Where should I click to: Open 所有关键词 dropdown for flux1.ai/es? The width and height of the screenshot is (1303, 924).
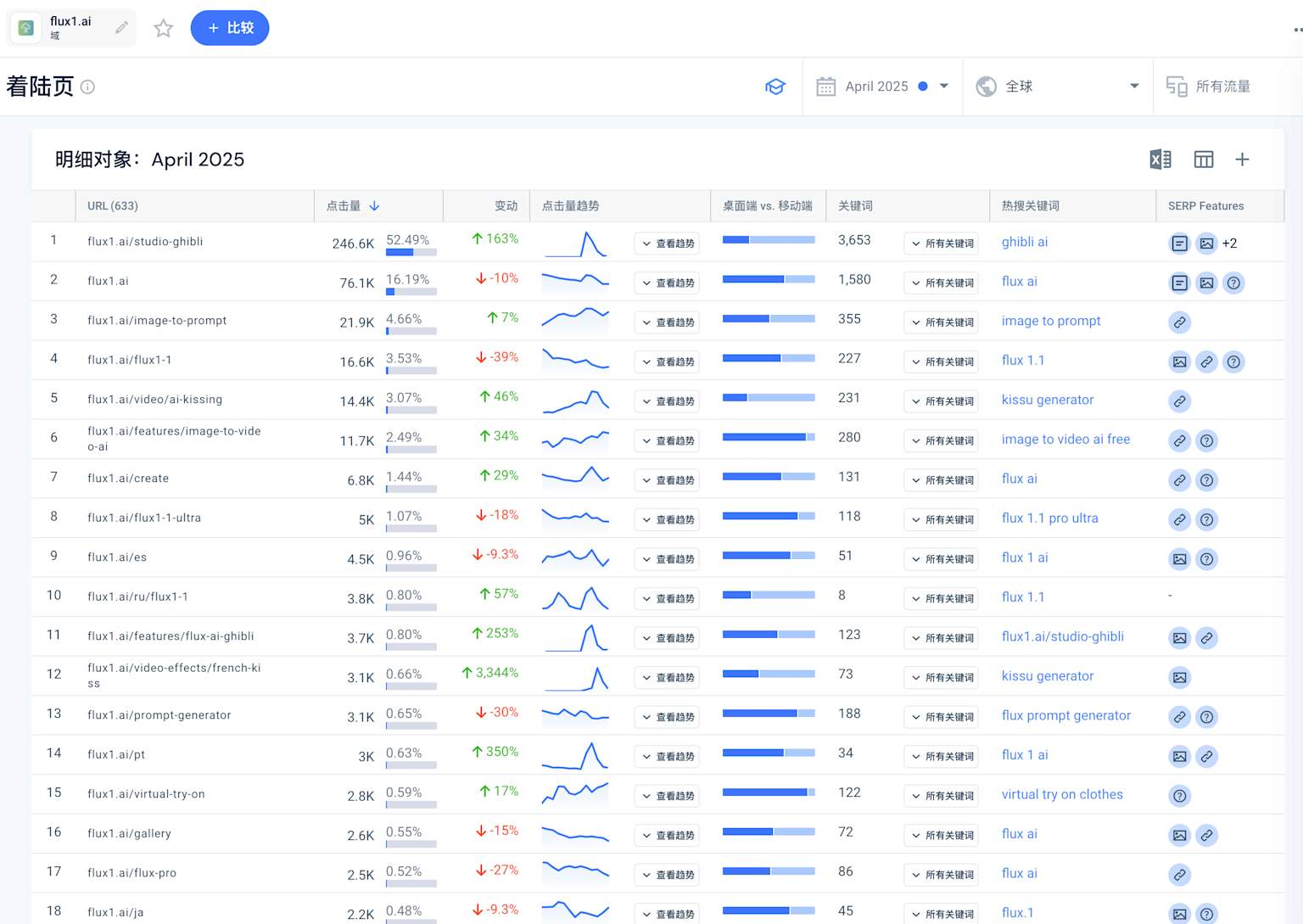coord(941,559)
